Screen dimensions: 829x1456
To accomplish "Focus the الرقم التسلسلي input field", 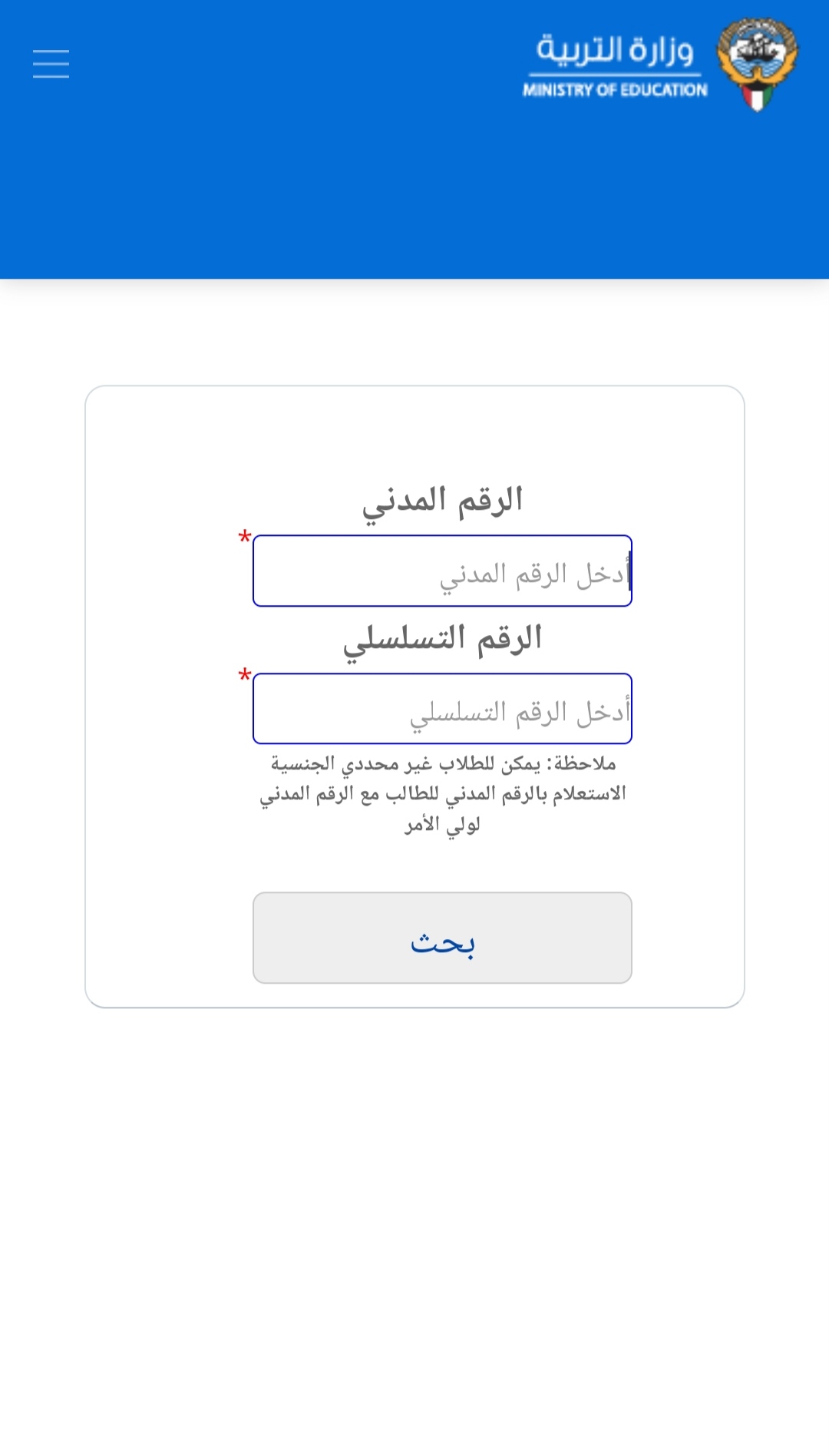I will [x=442, y=709].
